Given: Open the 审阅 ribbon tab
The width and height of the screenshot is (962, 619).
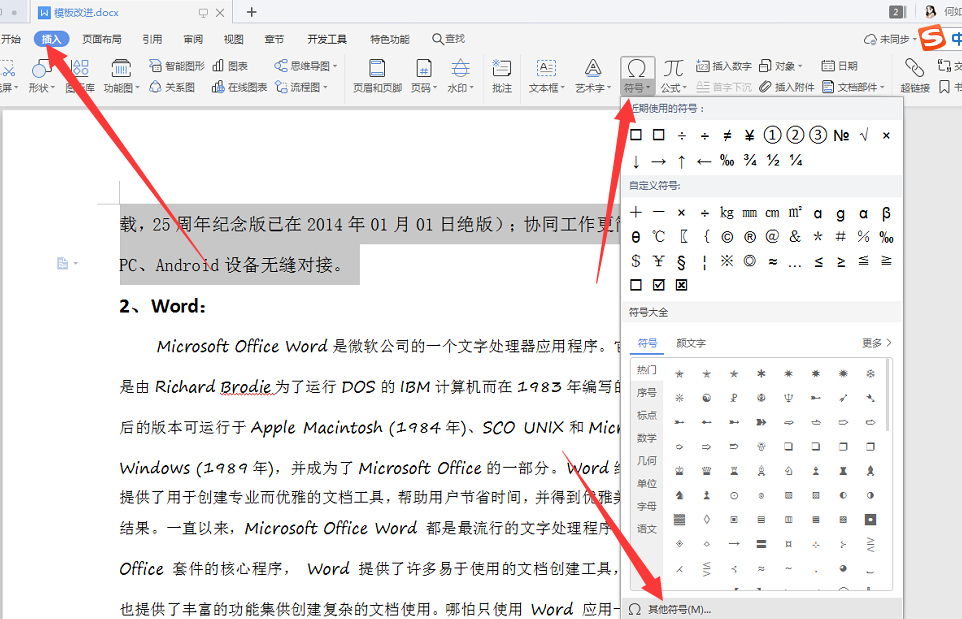Looking at the screenshot, I should [x=193, y=39].
